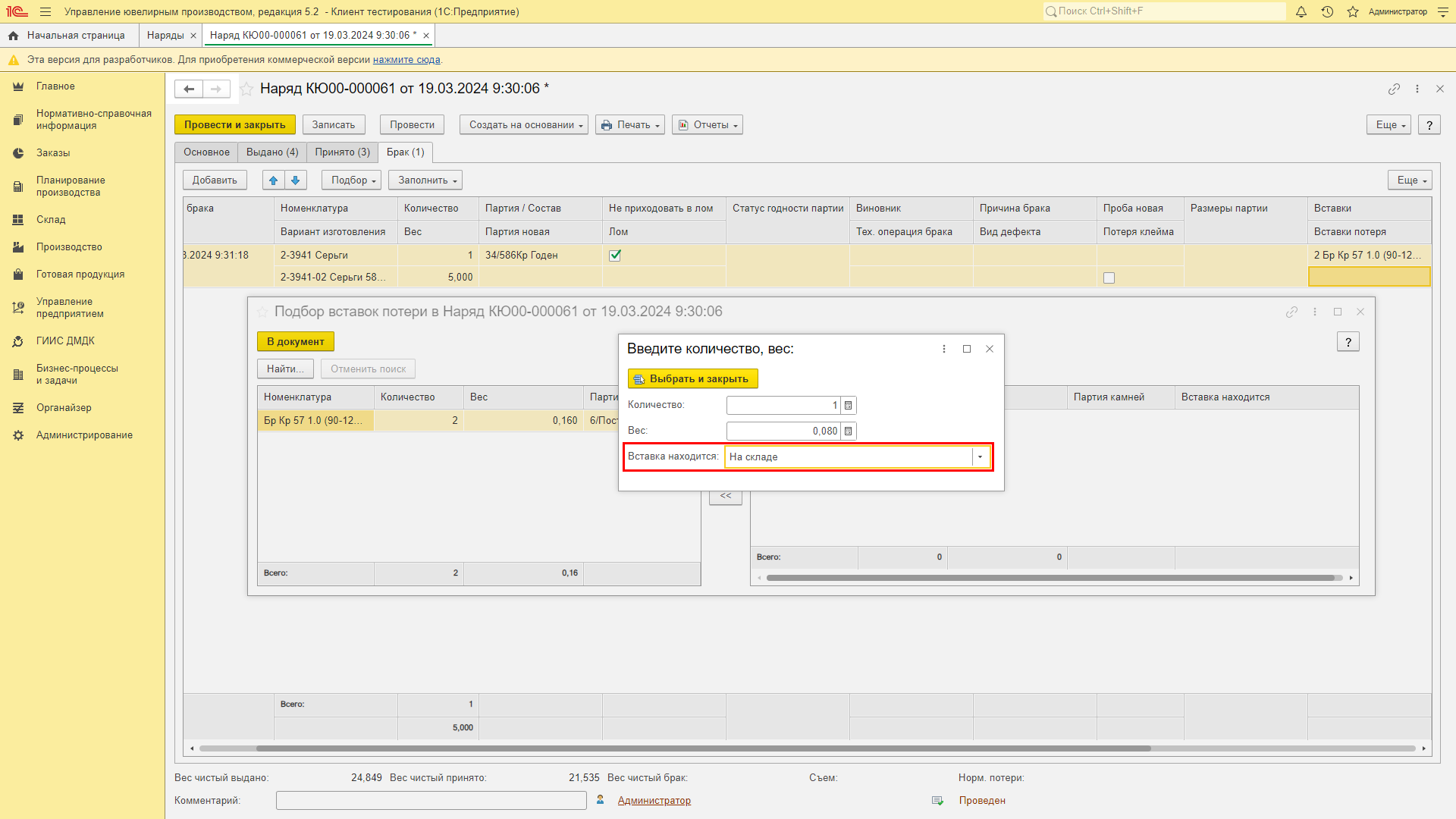Image resolution: width=1456 pixels, height=819 pixels.
Task: Copy link icon in Подбор вставок window
Action: click(1291, 312)
